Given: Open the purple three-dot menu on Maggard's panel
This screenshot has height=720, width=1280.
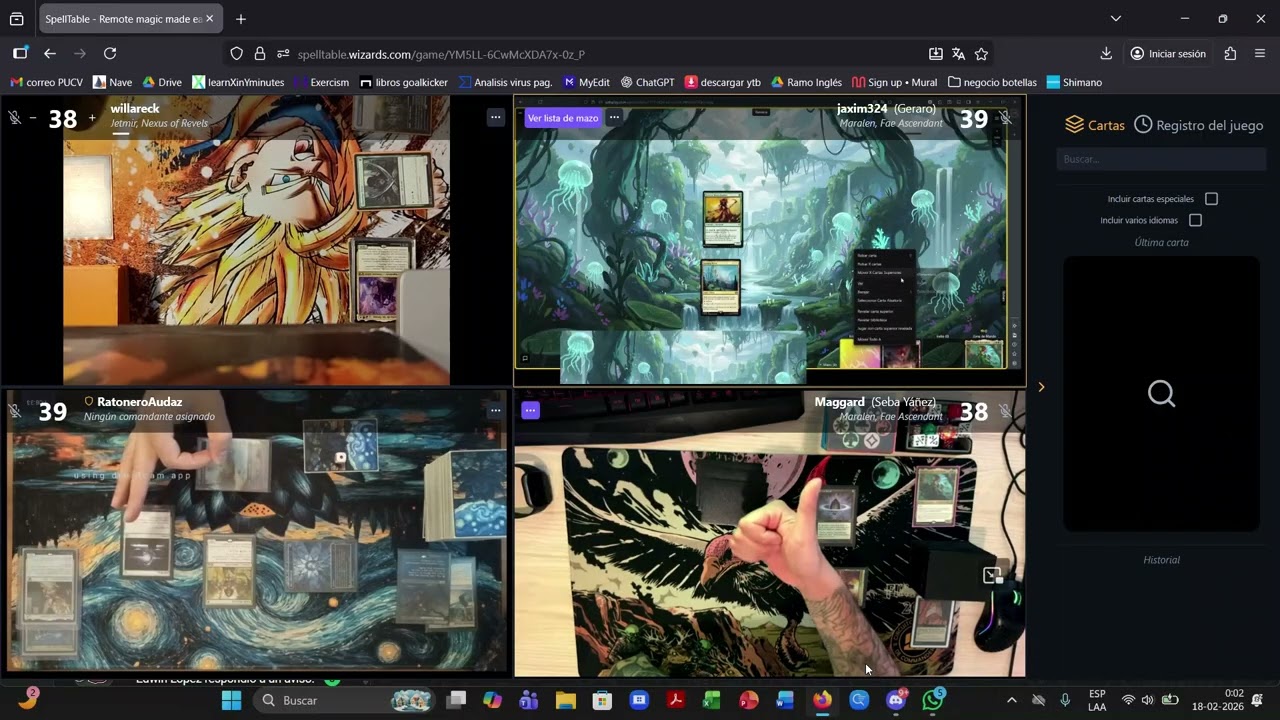Looking at the screenshot, I should coord(530,410).
